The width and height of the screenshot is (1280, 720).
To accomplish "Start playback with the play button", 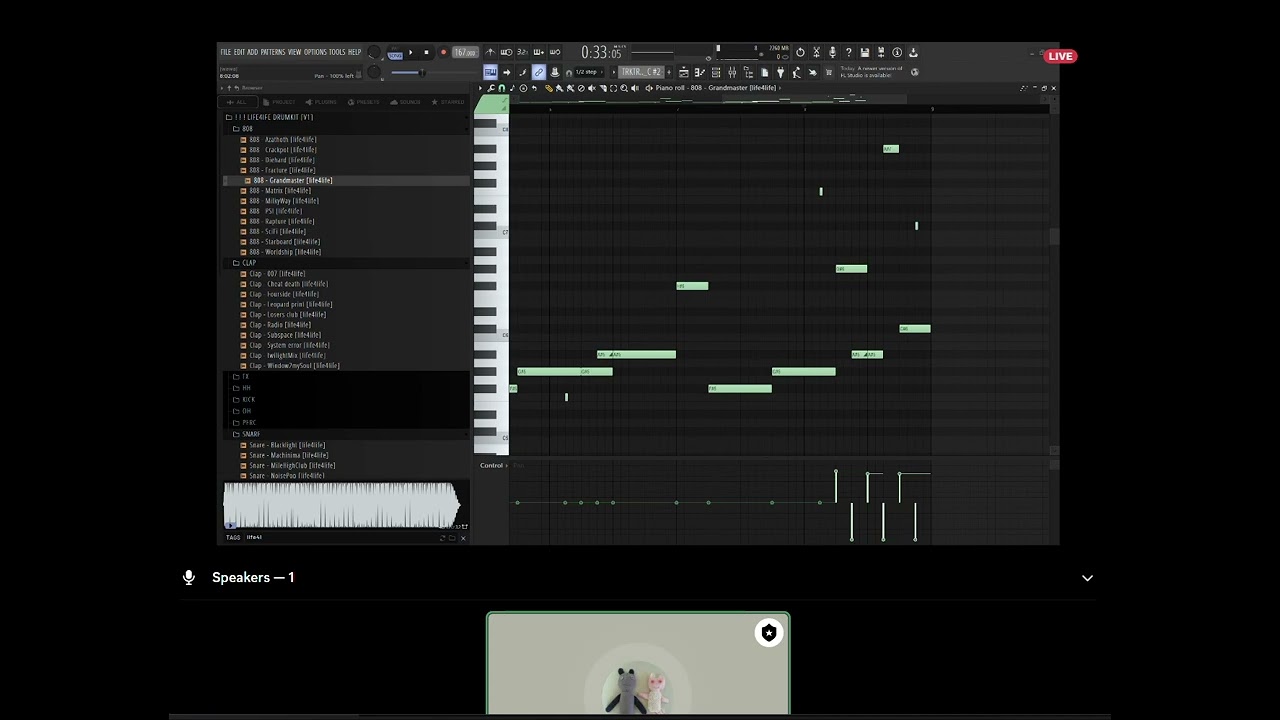I will (410, 52).
